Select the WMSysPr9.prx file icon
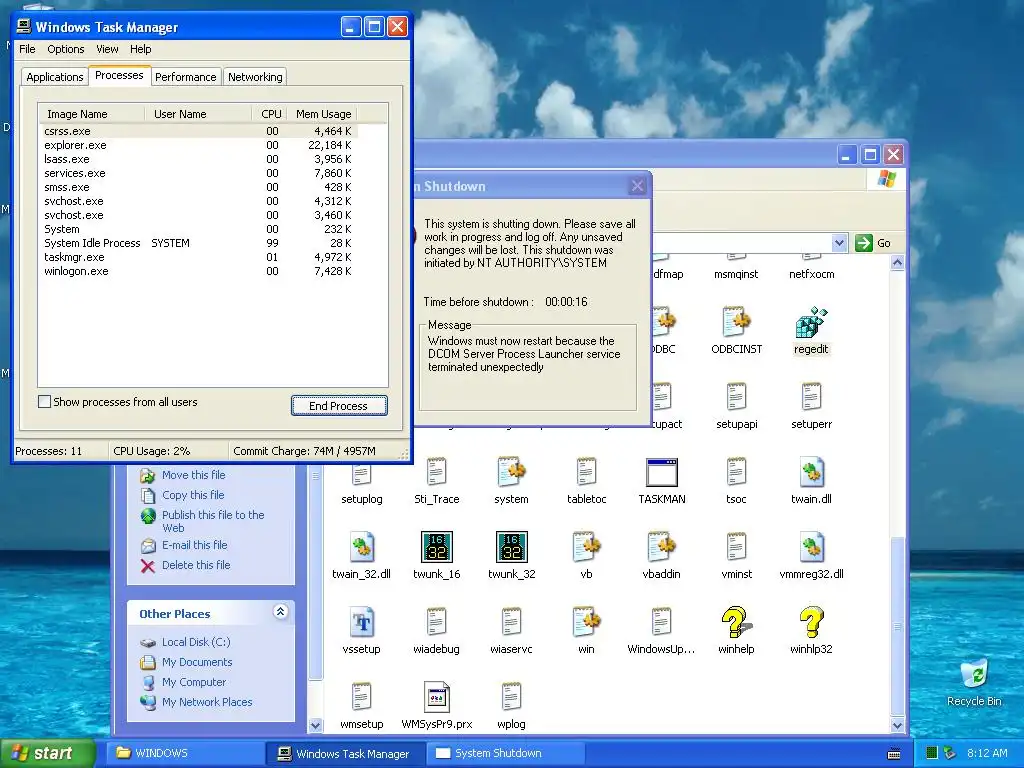Screen dimensions: 1024x768 (x=436, y=697)
